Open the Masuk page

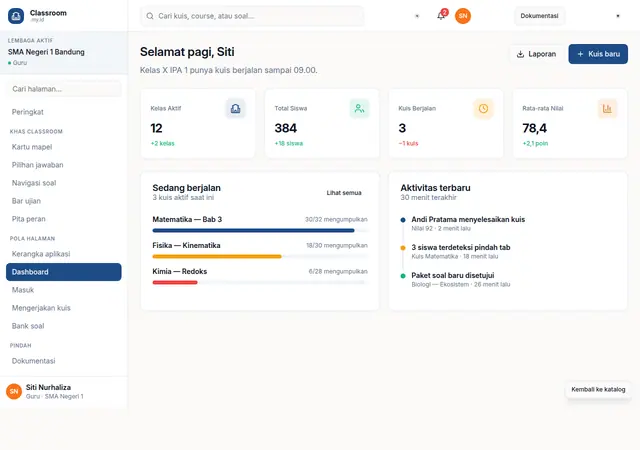[64, 290]
